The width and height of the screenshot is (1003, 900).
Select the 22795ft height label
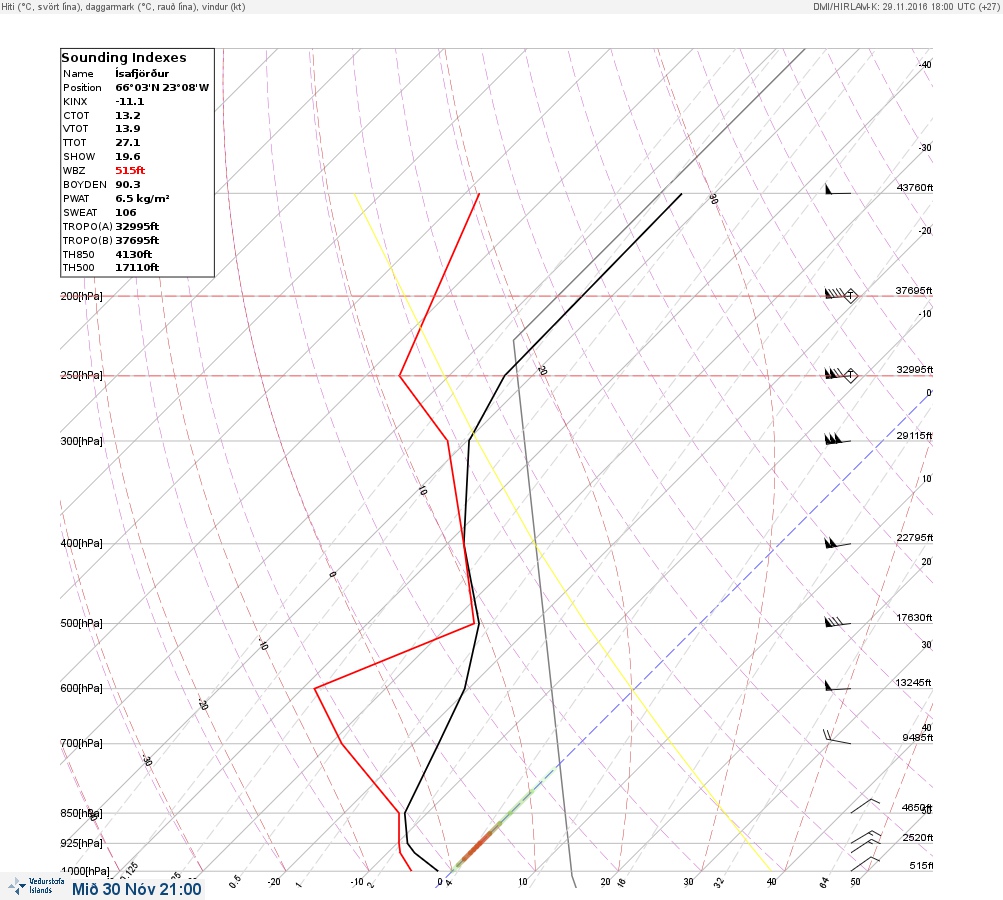pos(915,537)
